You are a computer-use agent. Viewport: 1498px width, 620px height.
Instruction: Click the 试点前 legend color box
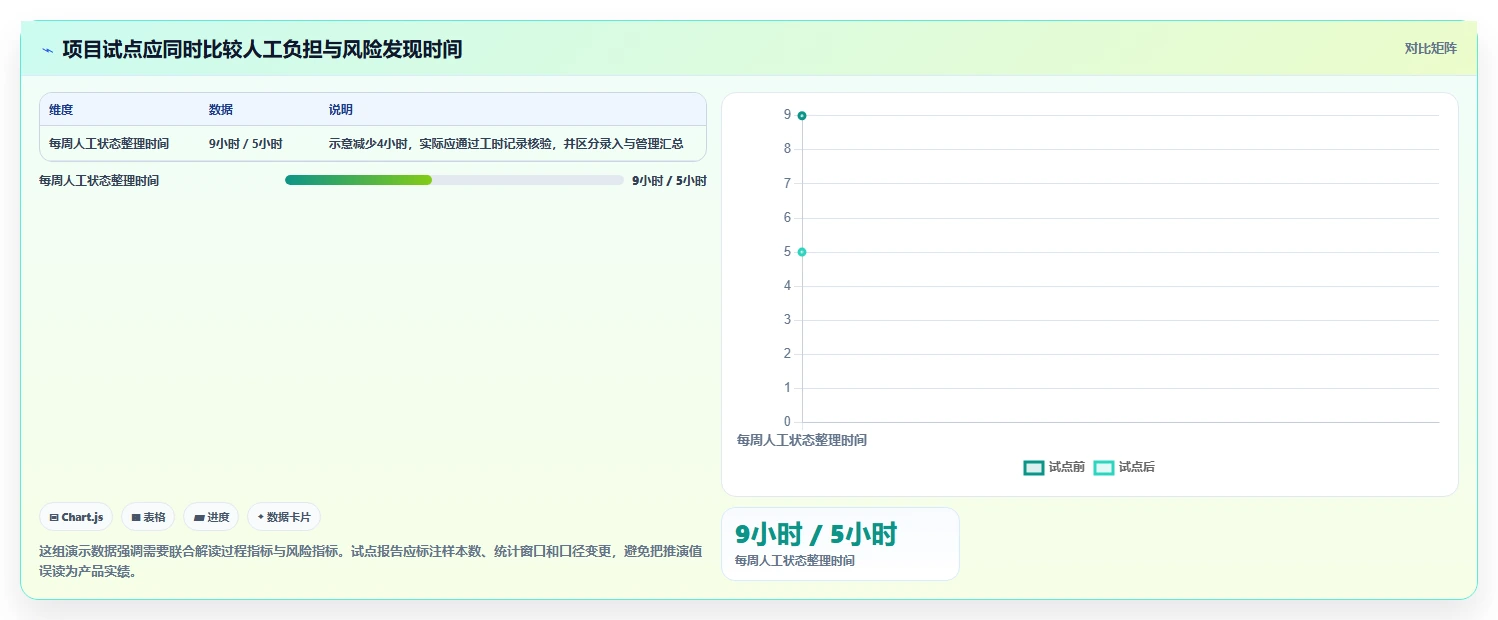tap(1034, 468)
